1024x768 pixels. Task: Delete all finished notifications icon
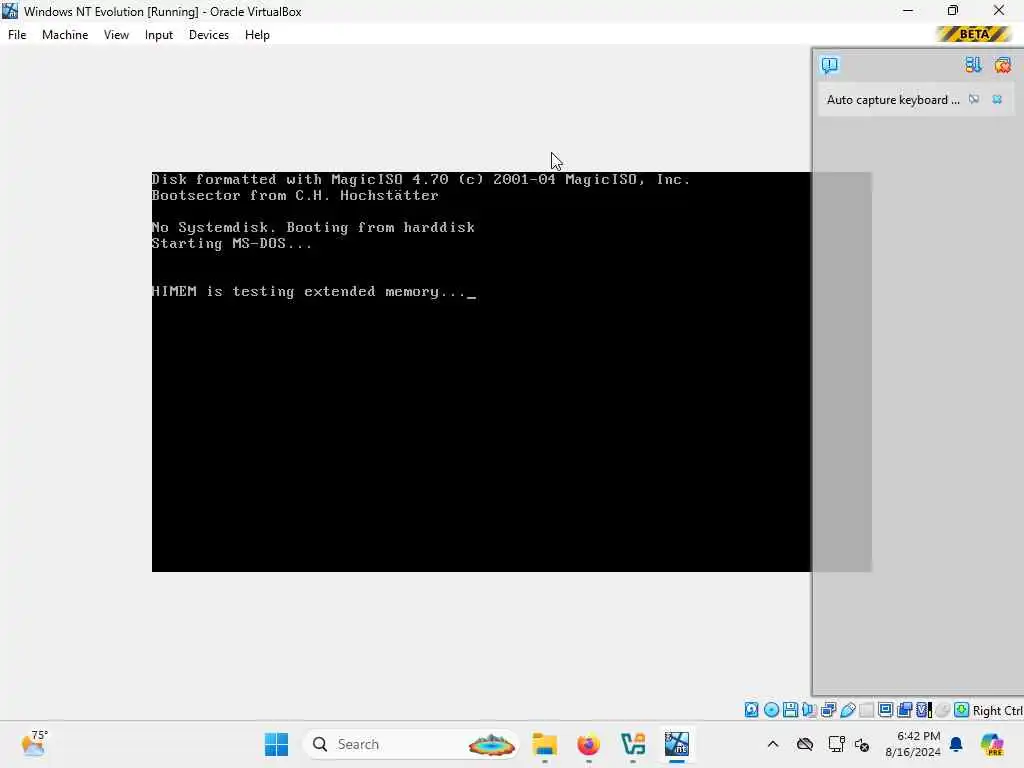[1002, 65]
